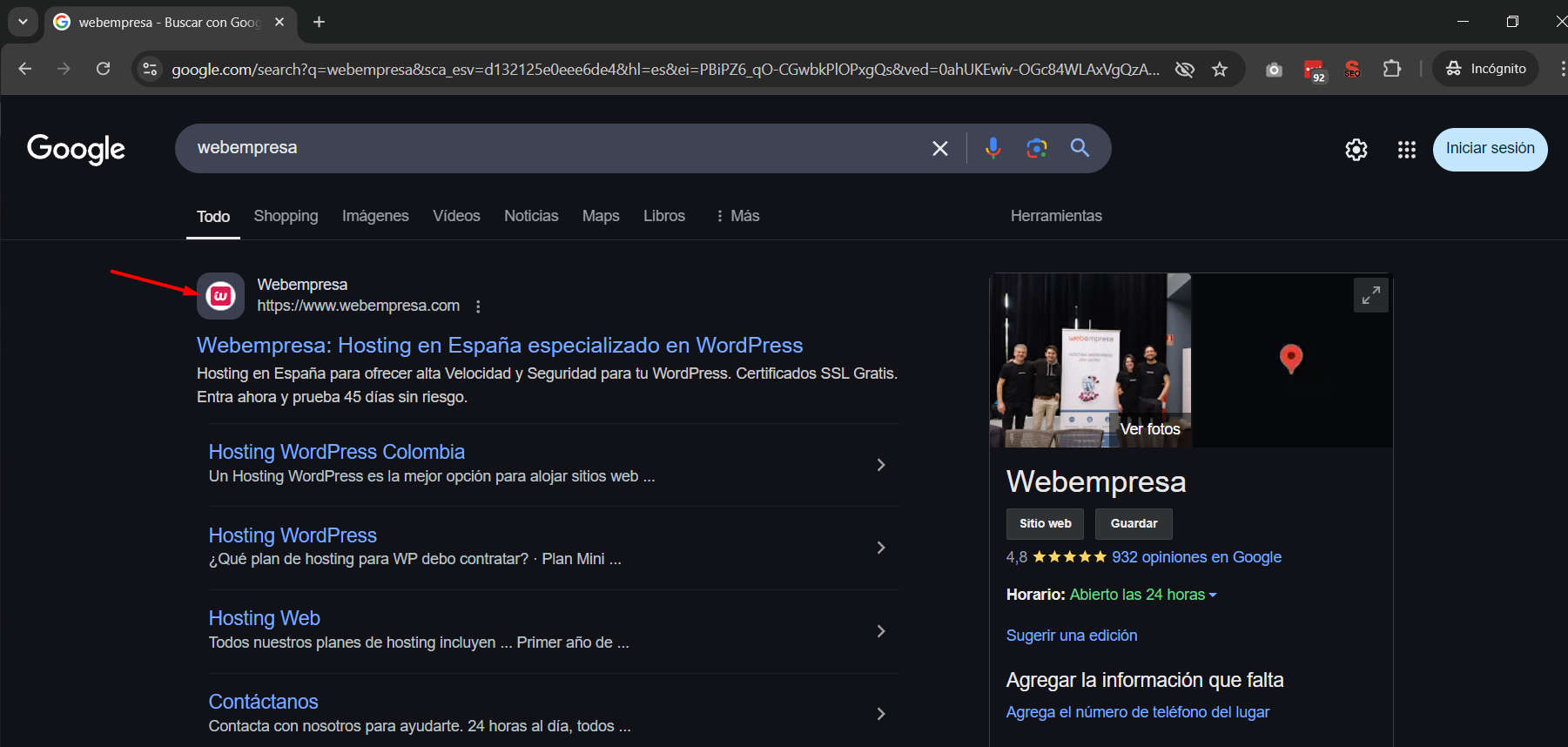Open the tab search dropdown arrow
Viewport: 1568px width, 747px height.
click(23, 22)
